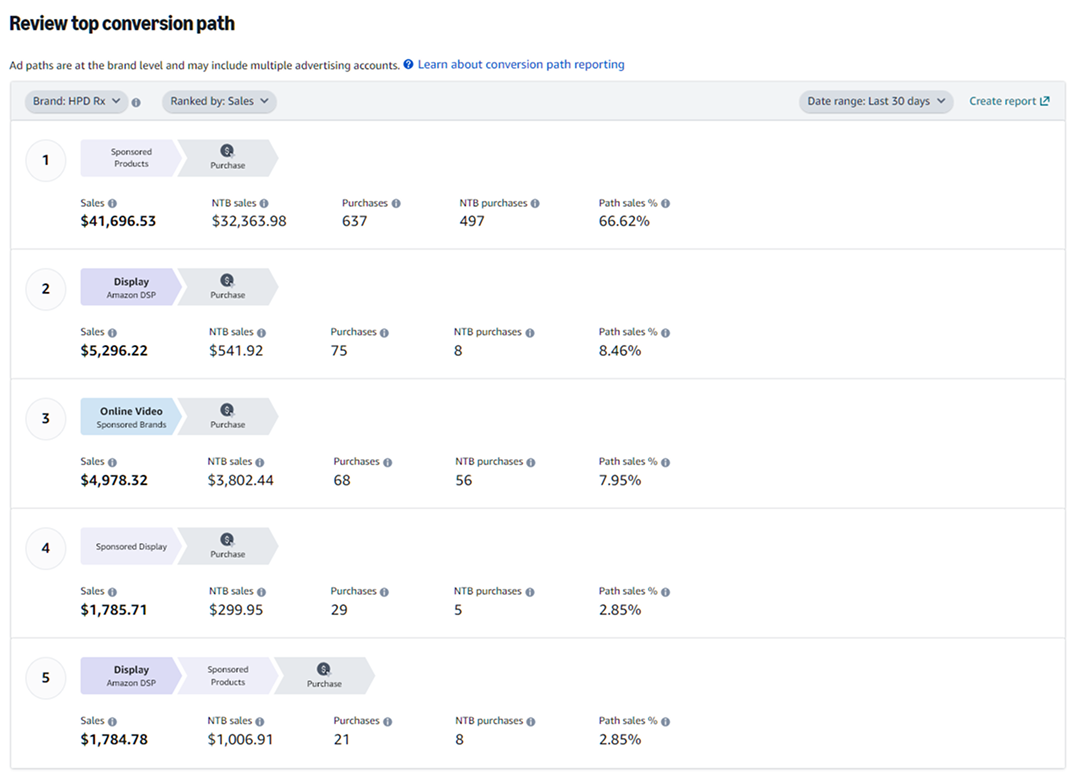
Task: Click the NTB purchases info icon in path 3
Action: (x=531, y=462)
